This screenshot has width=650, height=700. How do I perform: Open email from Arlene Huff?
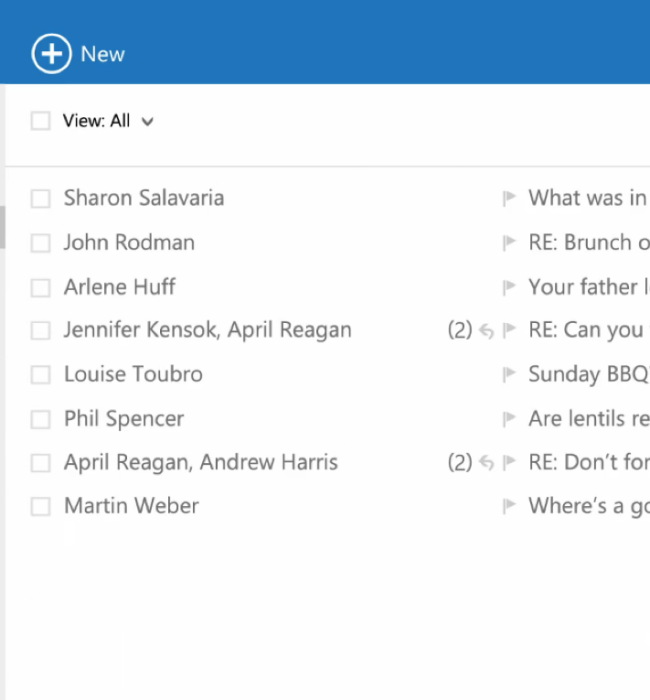(x=120, y=287)
